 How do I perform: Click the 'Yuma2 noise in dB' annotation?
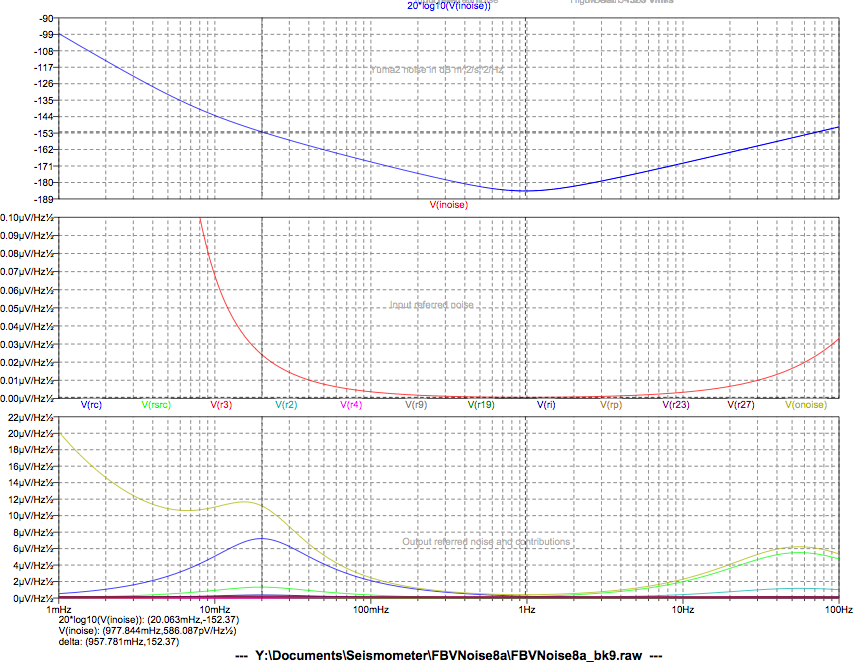(x=437, y=70)
